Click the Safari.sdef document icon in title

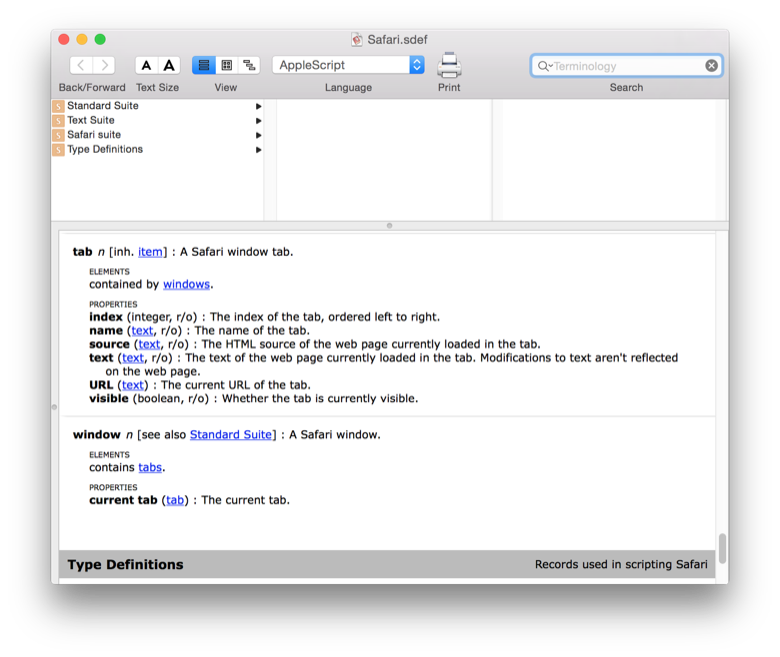[357, 39]
